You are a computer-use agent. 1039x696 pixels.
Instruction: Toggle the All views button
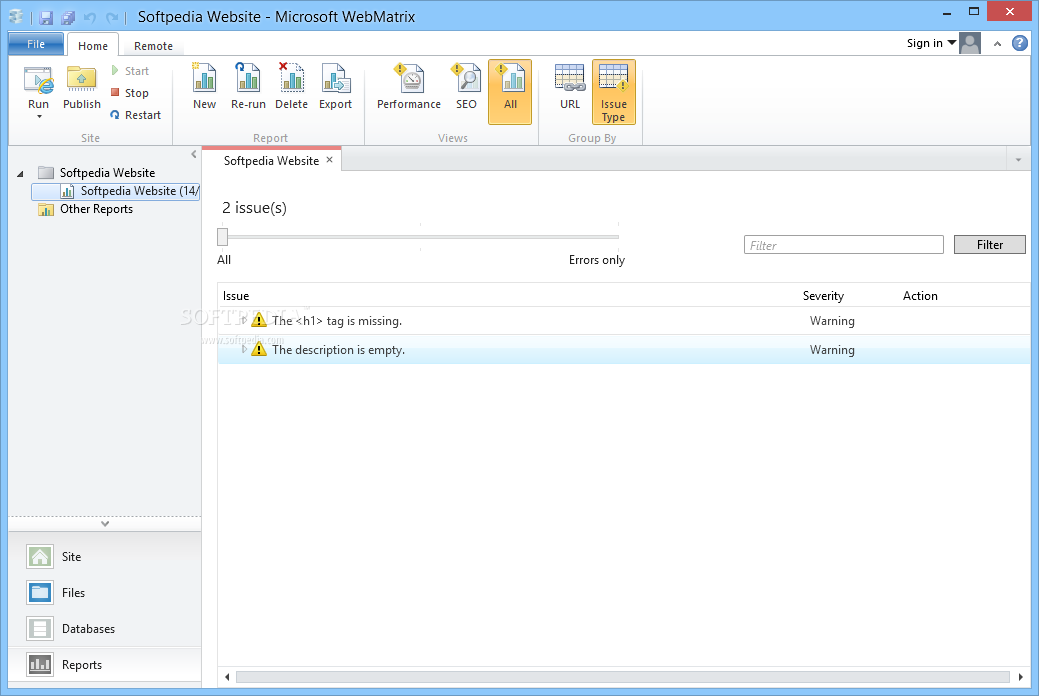coord(510,91)
